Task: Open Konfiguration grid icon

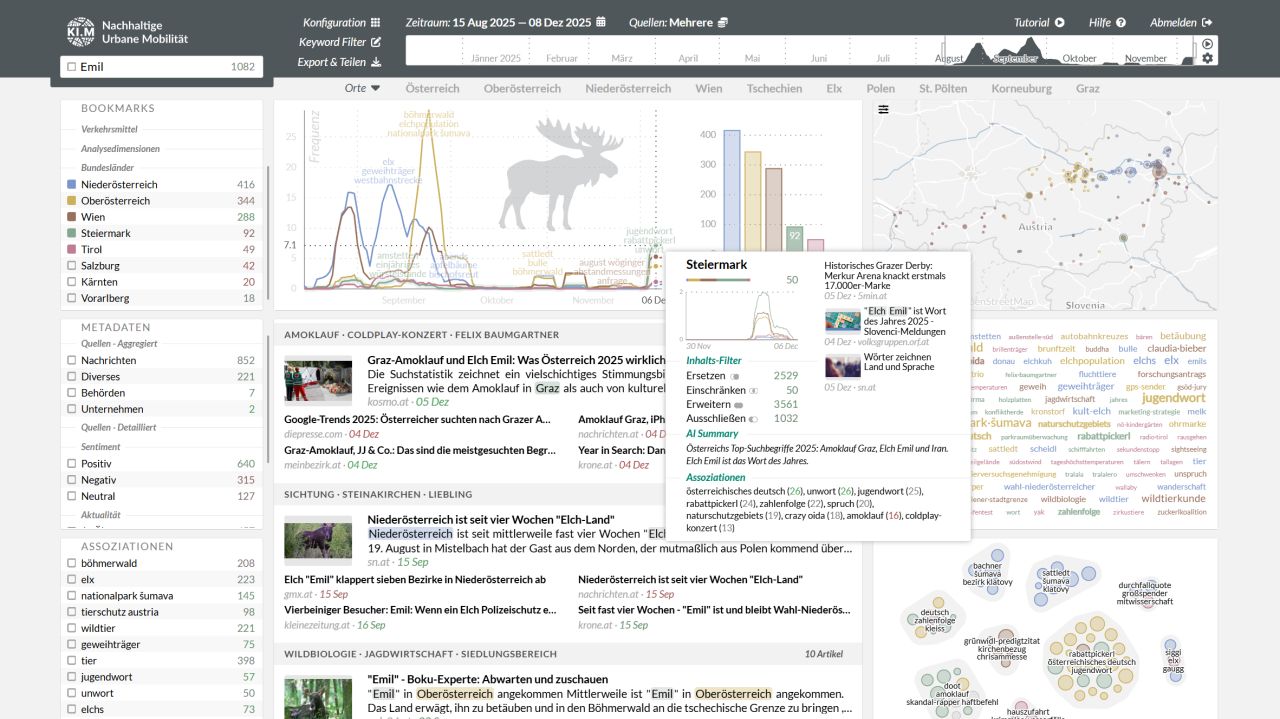Action: (x=375, y=22)
